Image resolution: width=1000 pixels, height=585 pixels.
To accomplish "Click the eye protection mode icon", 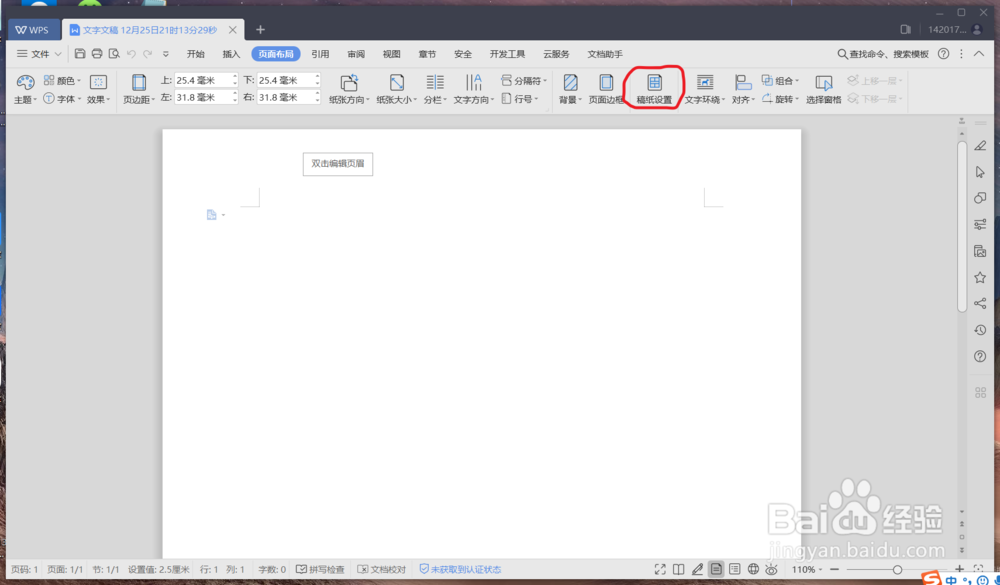I will point(772,569).
